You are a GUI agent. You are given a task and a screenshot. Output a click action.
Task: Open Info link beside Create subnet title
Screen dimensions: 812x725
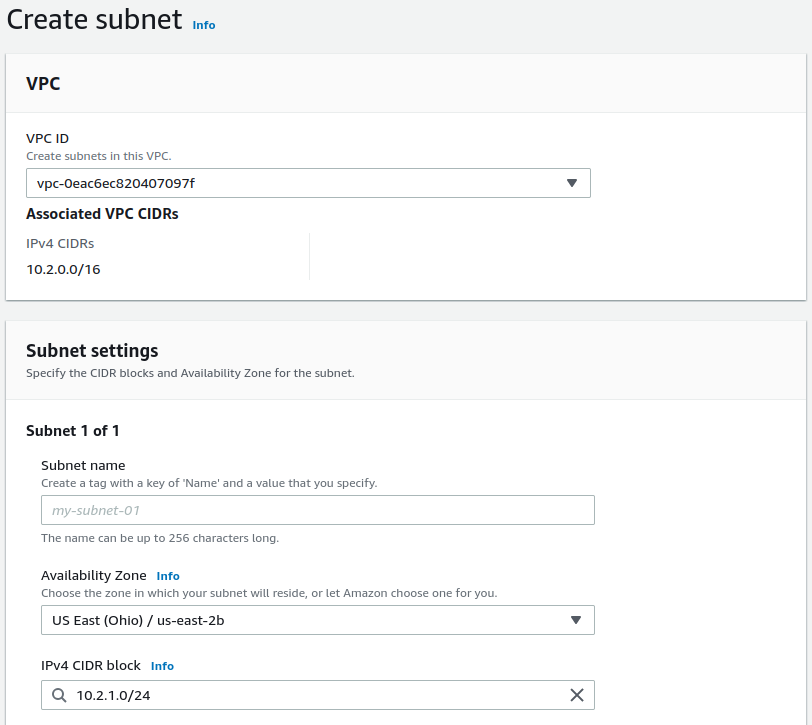click(x=204, y=25)
